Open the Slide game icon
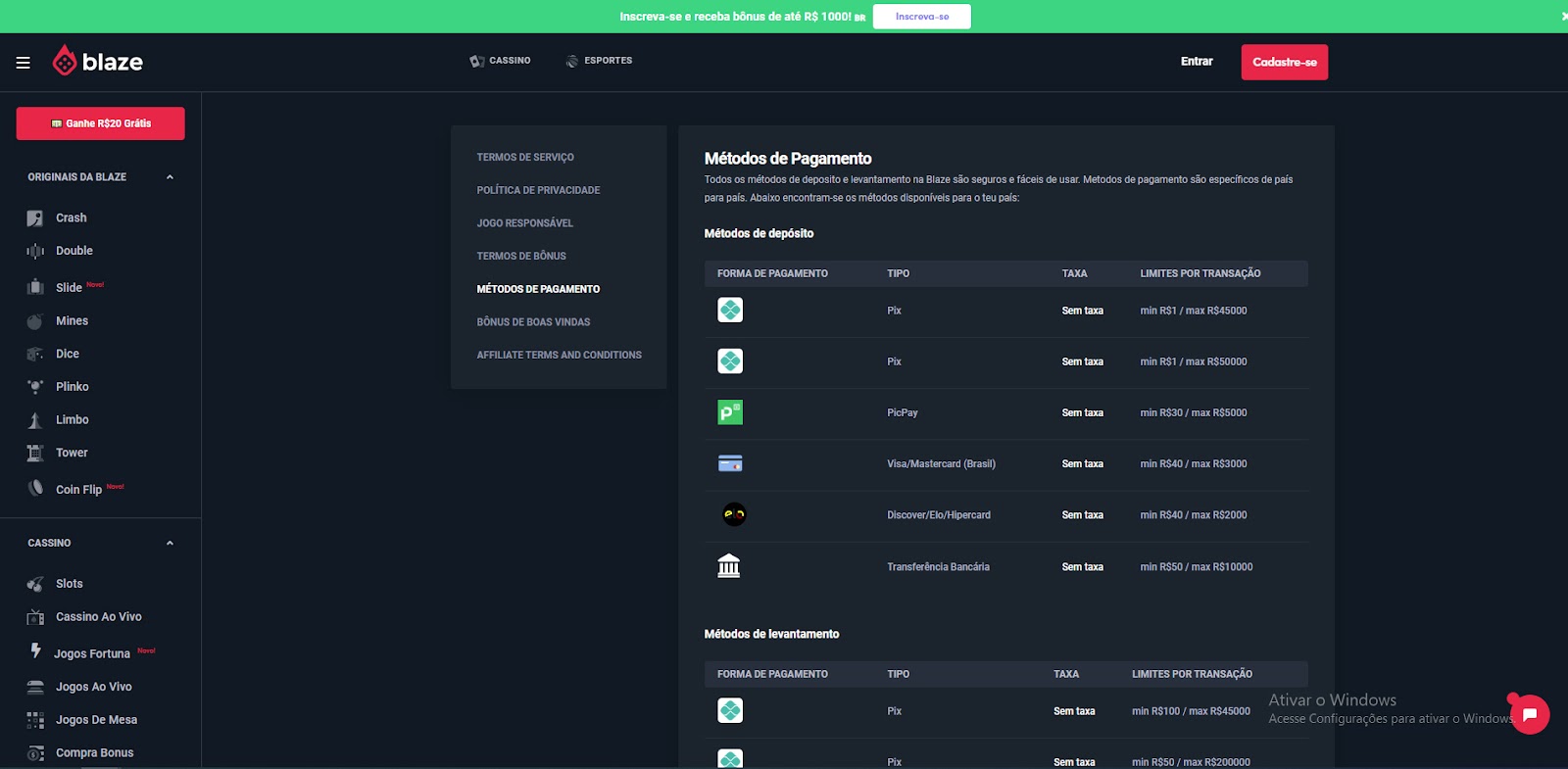The width and height of the screenshot is (1568, 769). pyautogui.click(x=35, y=287)
